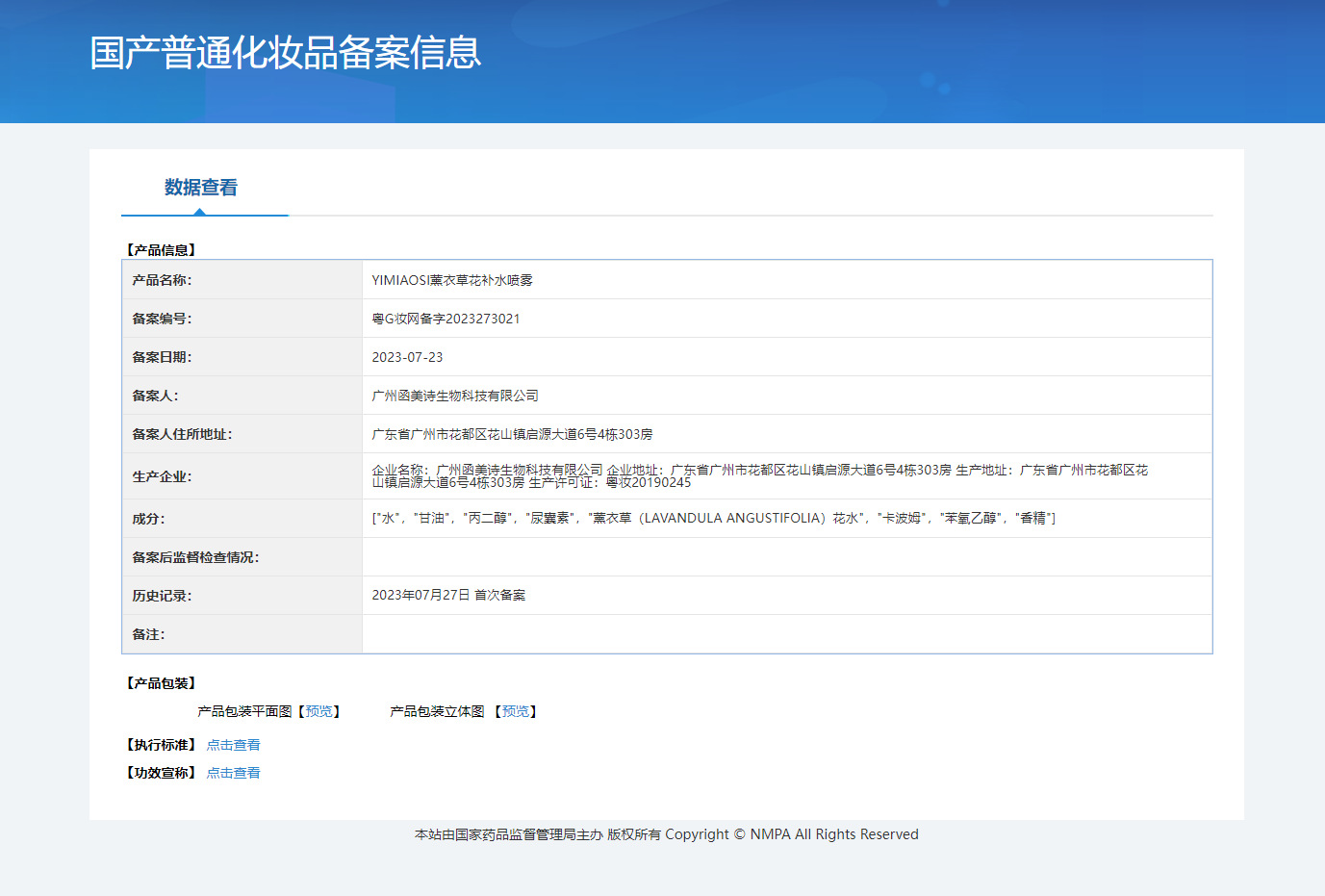
Task: Click the 备案人 value 广州函美诗生物科技有限公司
Action: (x=455, y=396)
